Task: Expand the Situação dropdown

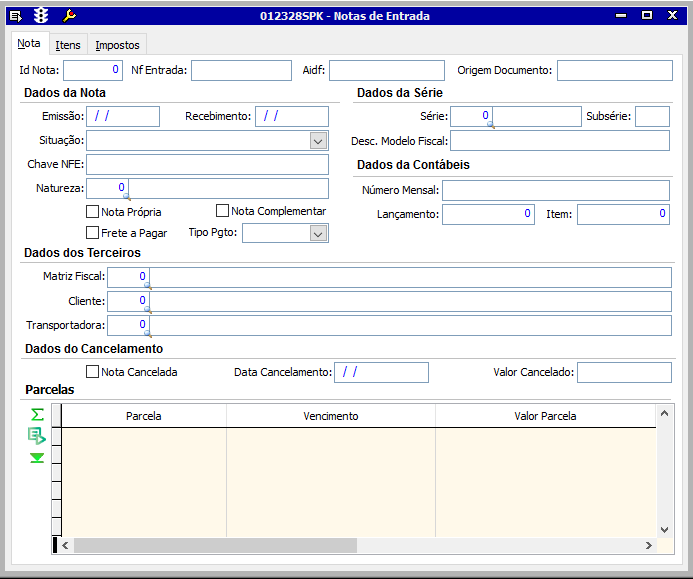Action: click(x=318, y=141)
